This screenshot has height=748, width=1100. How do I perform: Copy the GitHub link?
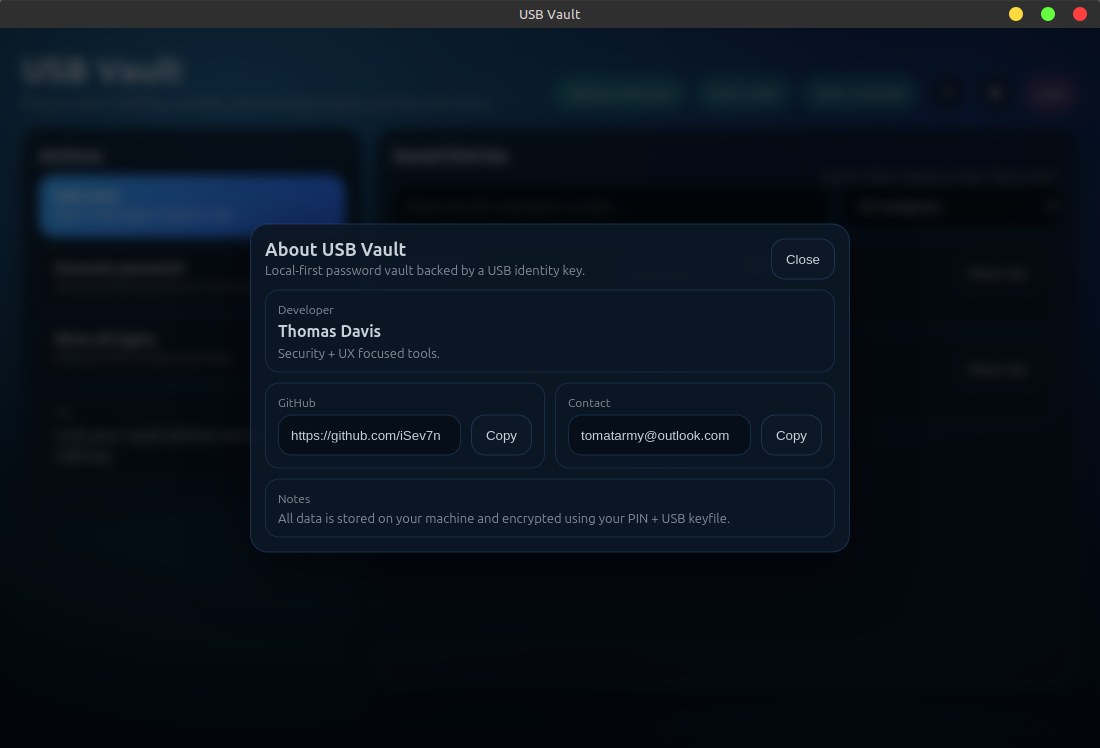[x=501, y=435]
